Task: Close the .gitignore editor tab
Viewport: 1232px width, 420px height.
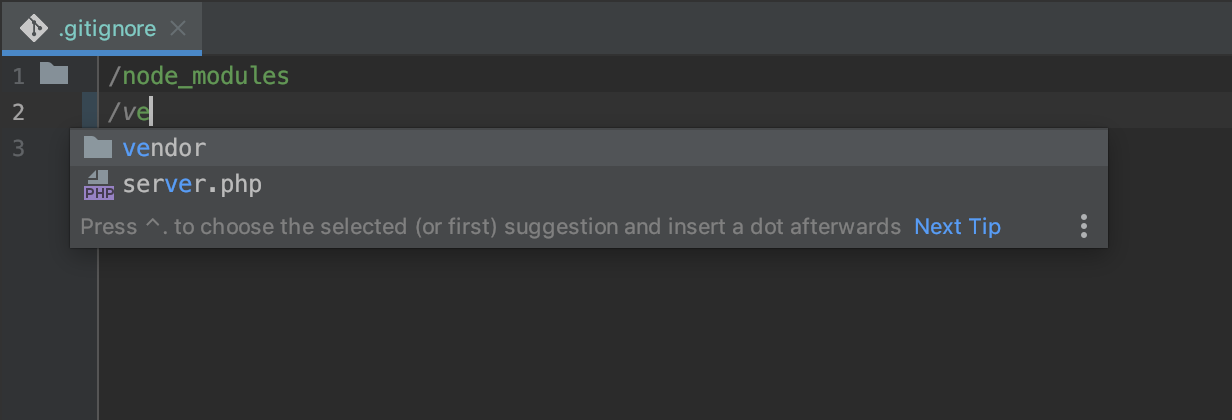Action: [178, 28]
